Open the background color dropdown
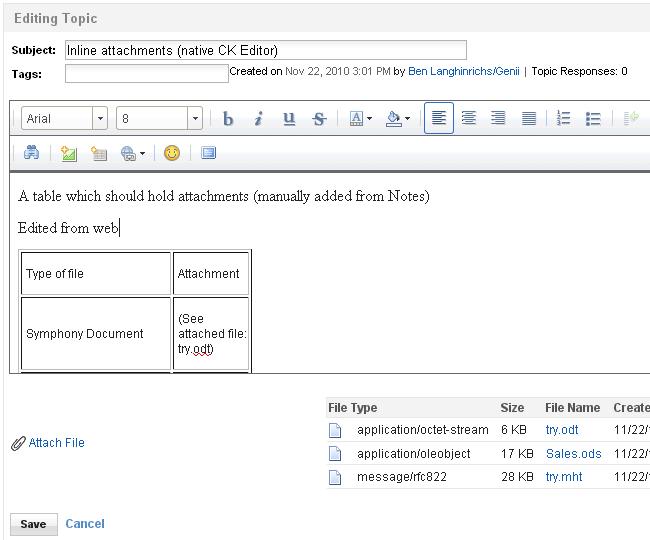This screenshot has width=650, height=540. pos(397,119)
